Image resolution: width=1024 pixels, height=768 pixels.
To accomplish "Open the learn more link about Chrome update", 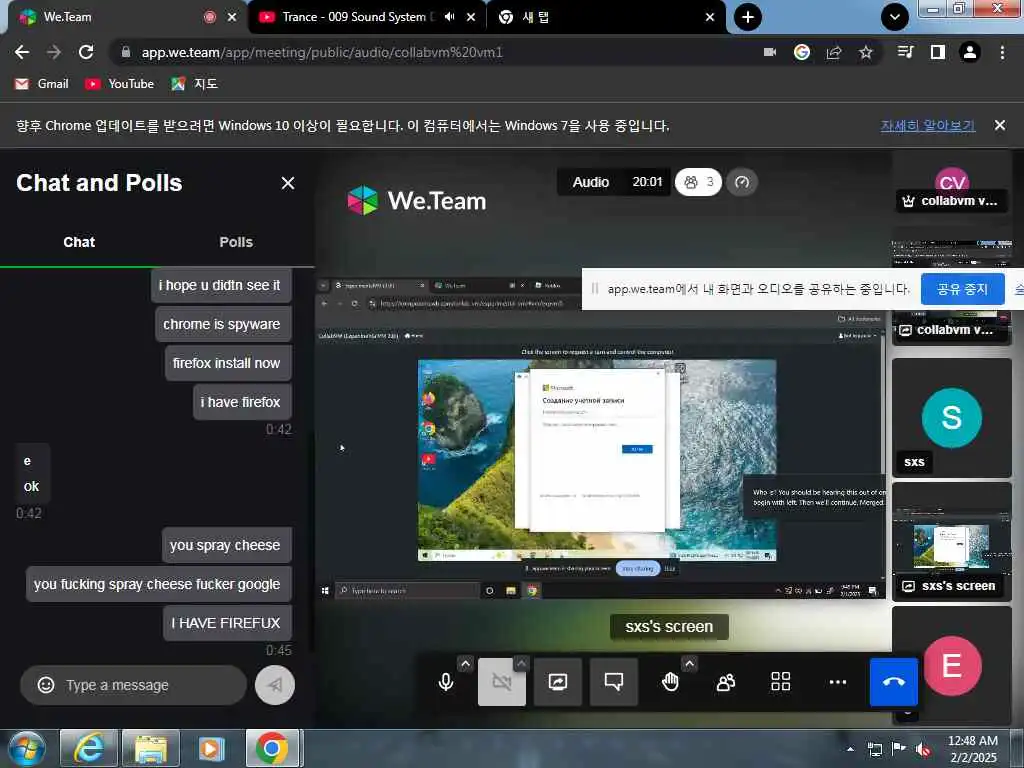I will pyautogui.click(x=927, y=125).
